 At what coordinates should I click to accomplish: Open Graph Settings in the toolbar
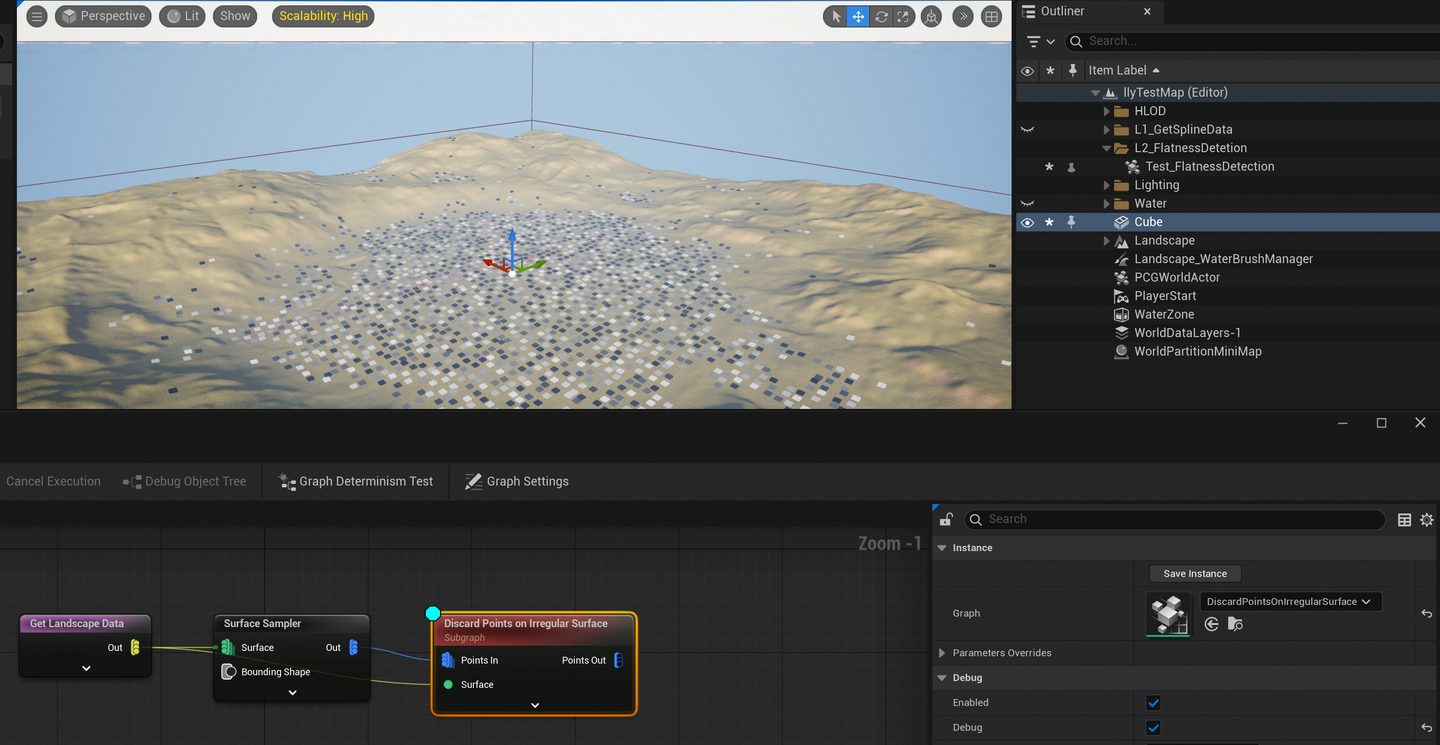[517, 481]
